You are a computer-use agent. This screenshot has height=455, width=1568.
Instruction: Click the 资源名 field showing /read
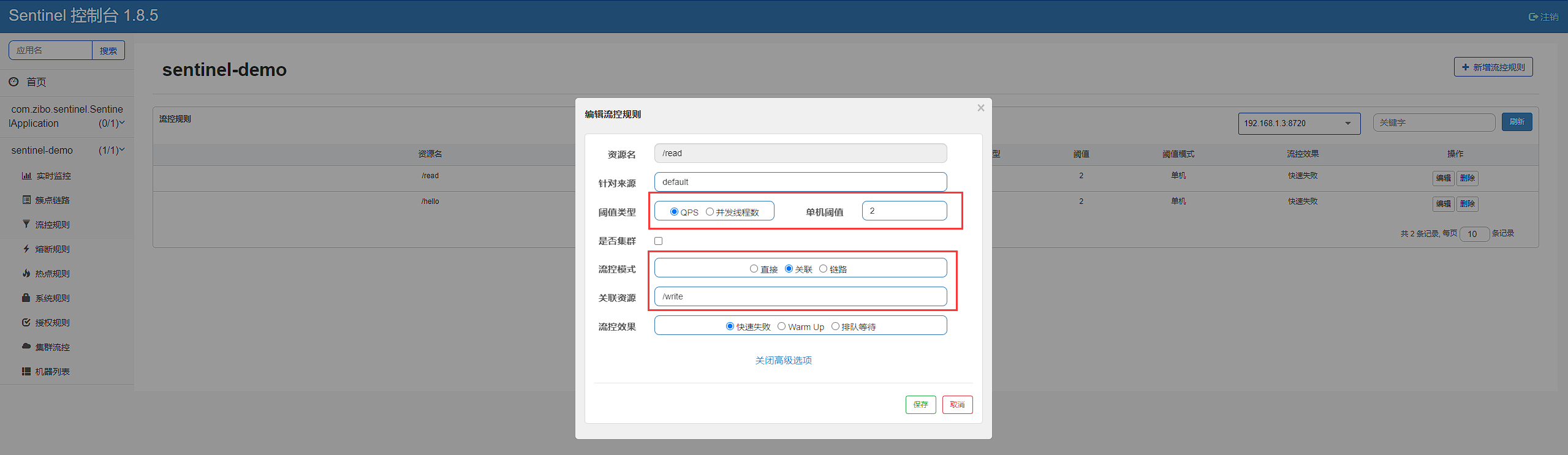pyautogui.click(x=800, y=153)
